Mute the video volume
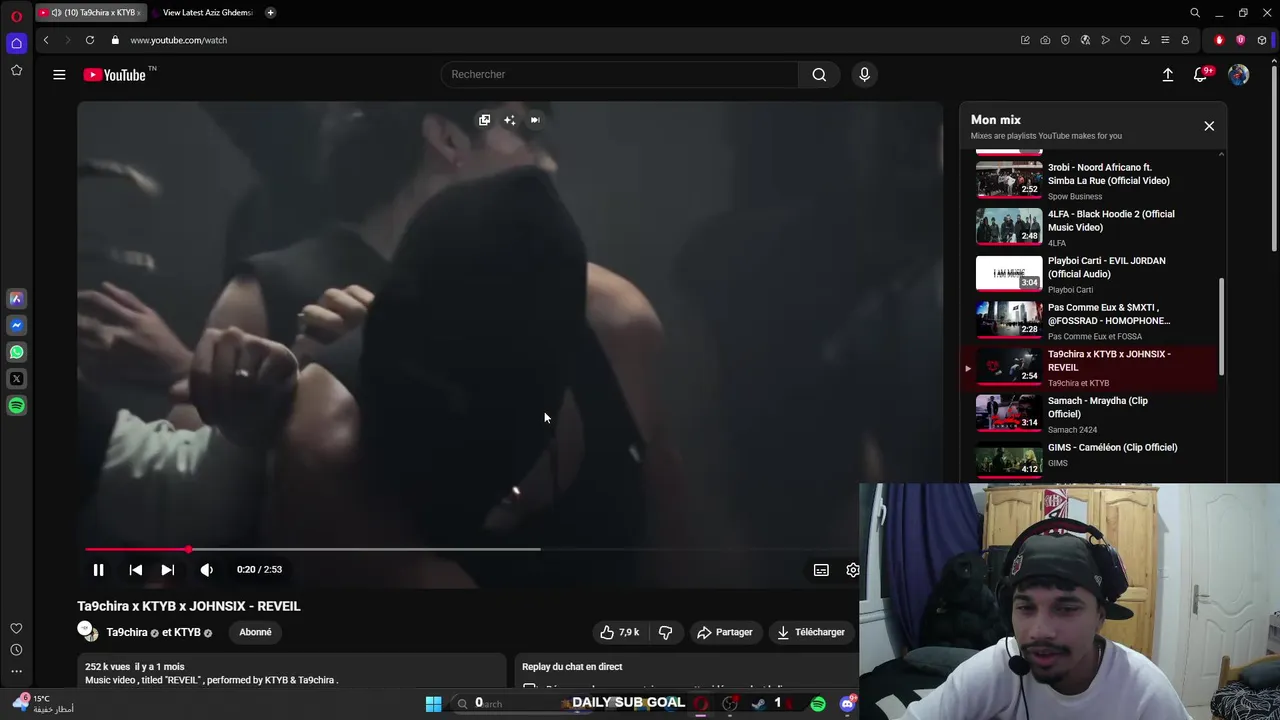Viewport: 1280px width, 720px height. click(206, 570)
